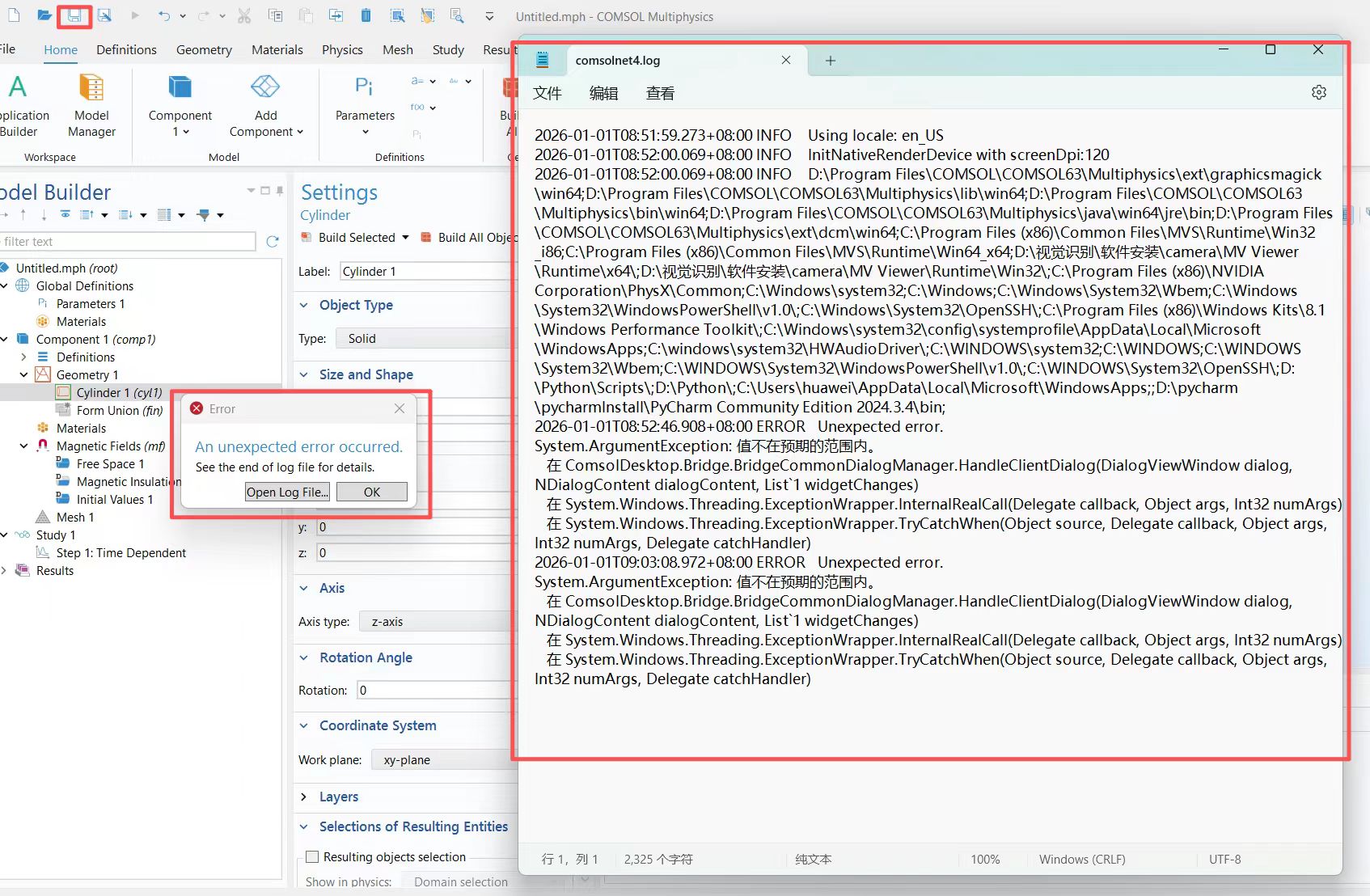Screen dimensions: 1370x896
Task: Select Magnetic Fields (mf) node
Action: click(110, 446)
